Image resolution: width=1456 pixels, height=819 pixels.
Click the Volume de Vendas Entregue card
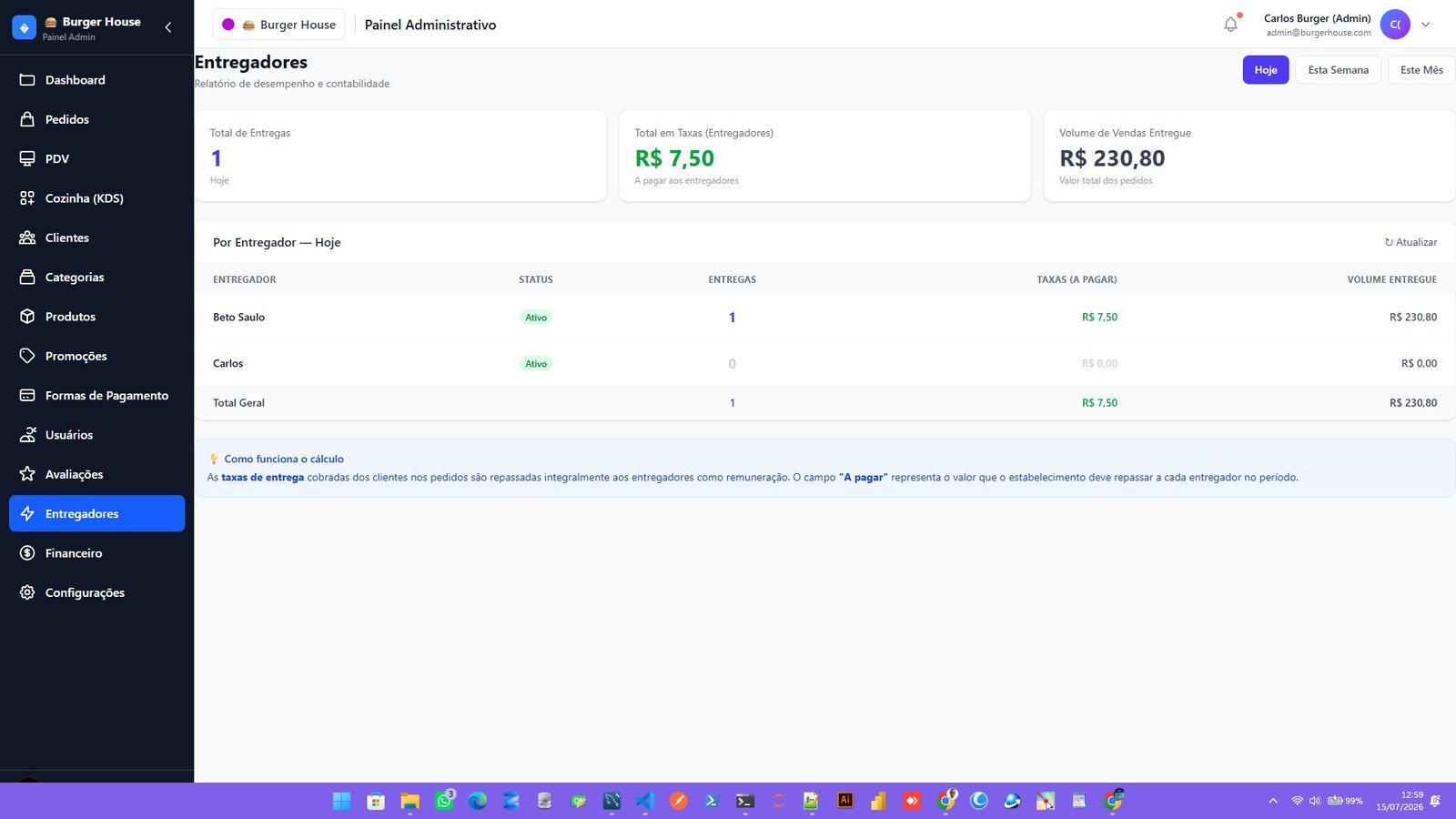[1249, 156]
